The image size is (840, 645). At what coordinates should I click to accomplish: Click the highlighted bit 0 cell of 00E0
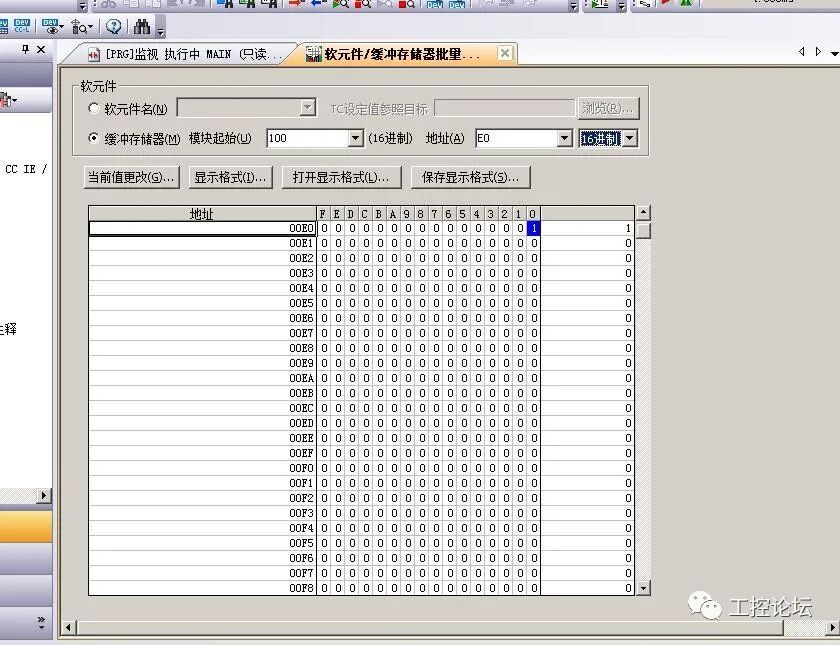pos(534,228)
